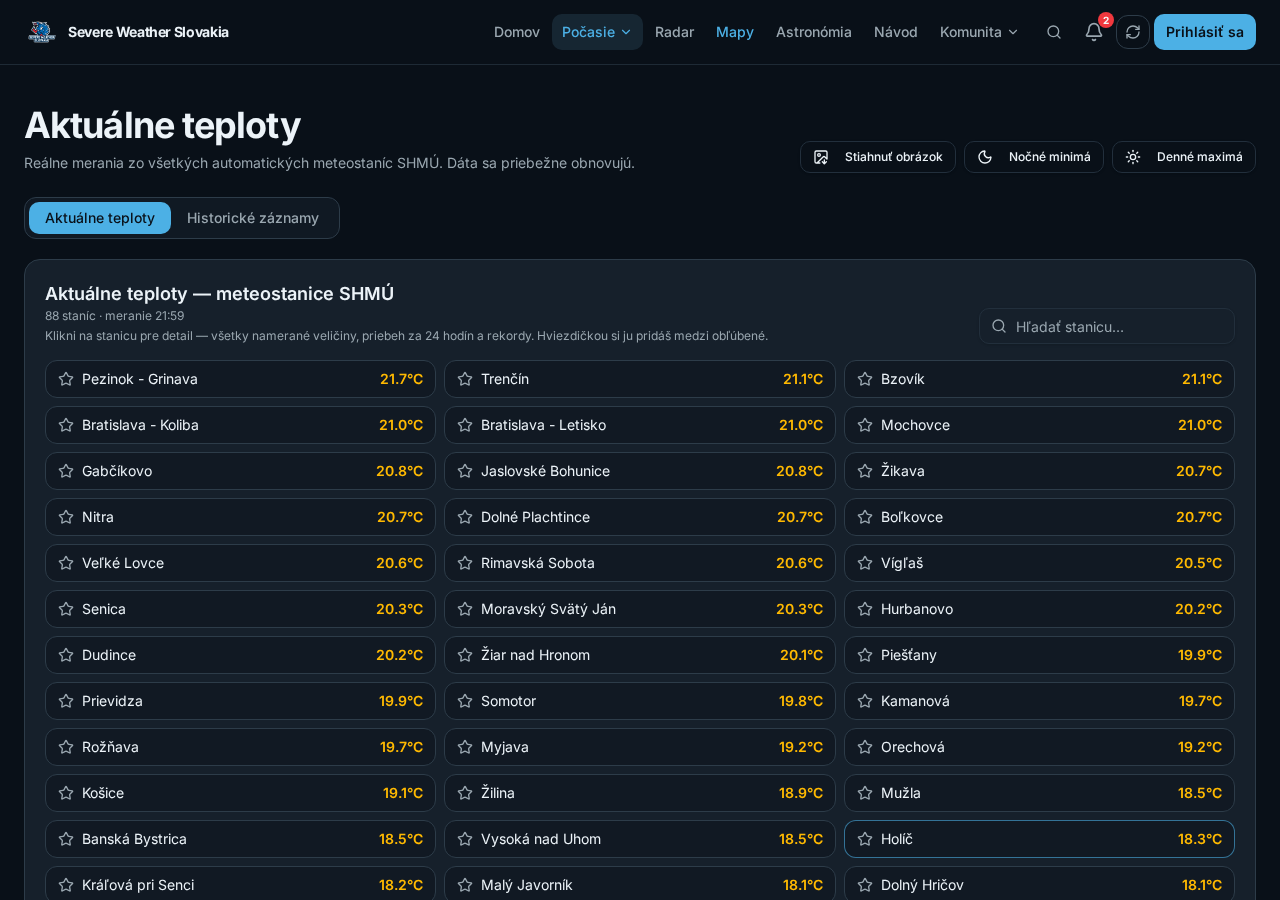
Task: Click the 18.9°C value for Žilina
Action: 801,793
